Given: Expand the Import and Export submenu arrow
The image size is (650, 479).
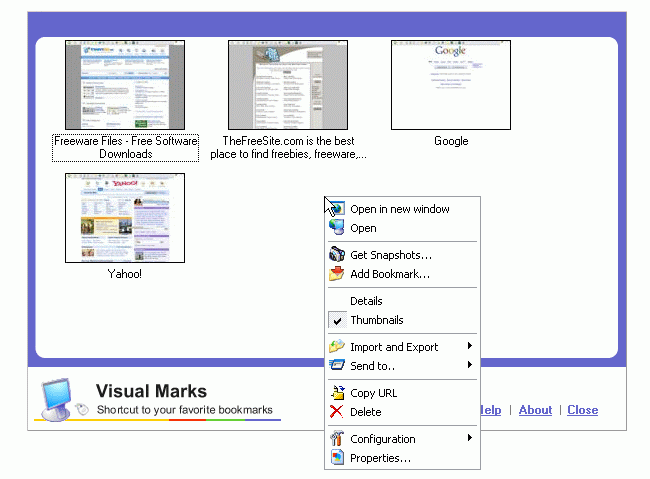Looking at the screenshot, I should [470, 346].
